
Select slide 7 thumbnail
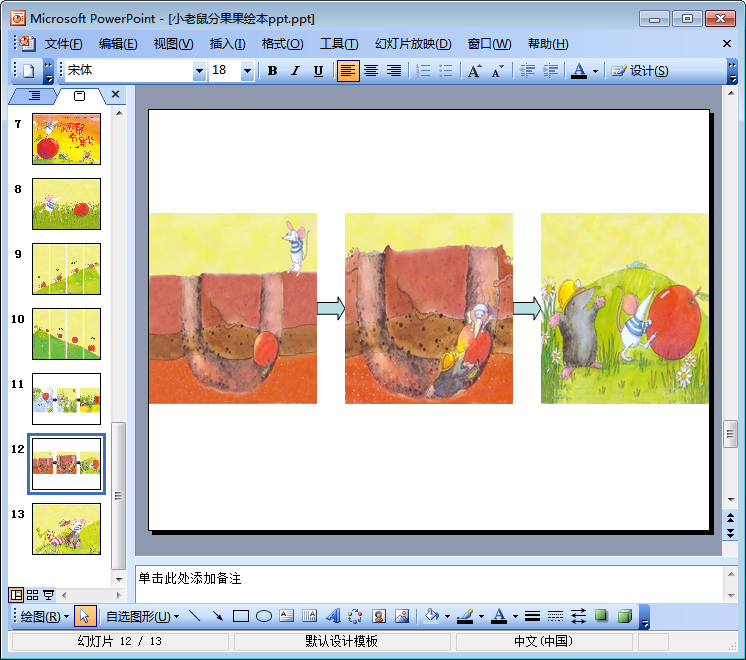tap(67, 139)
